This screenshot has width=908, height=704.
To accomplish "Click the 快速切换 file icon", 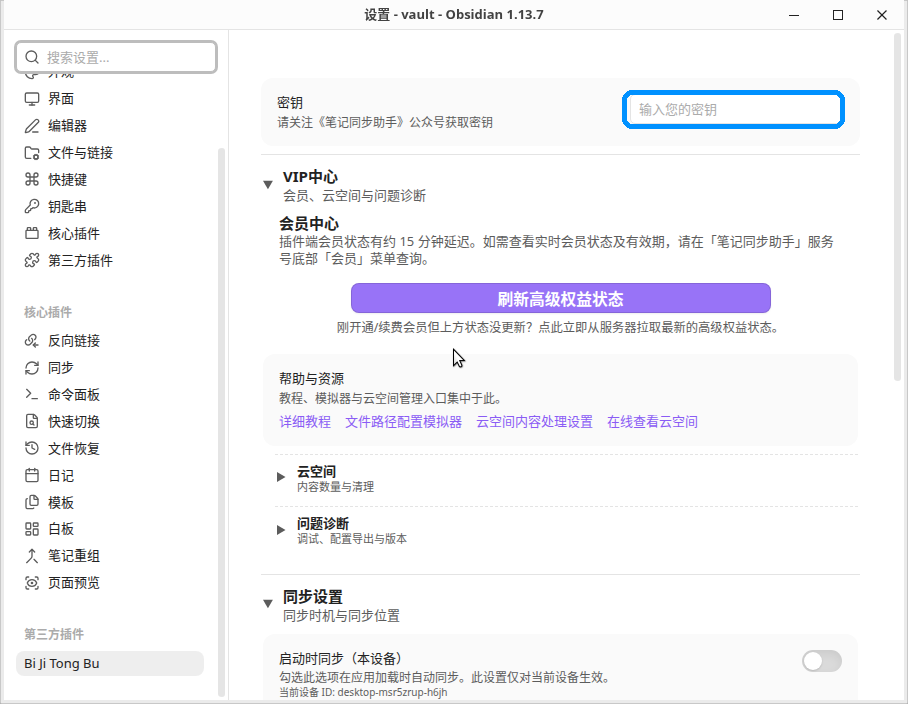I will [32, 421].
